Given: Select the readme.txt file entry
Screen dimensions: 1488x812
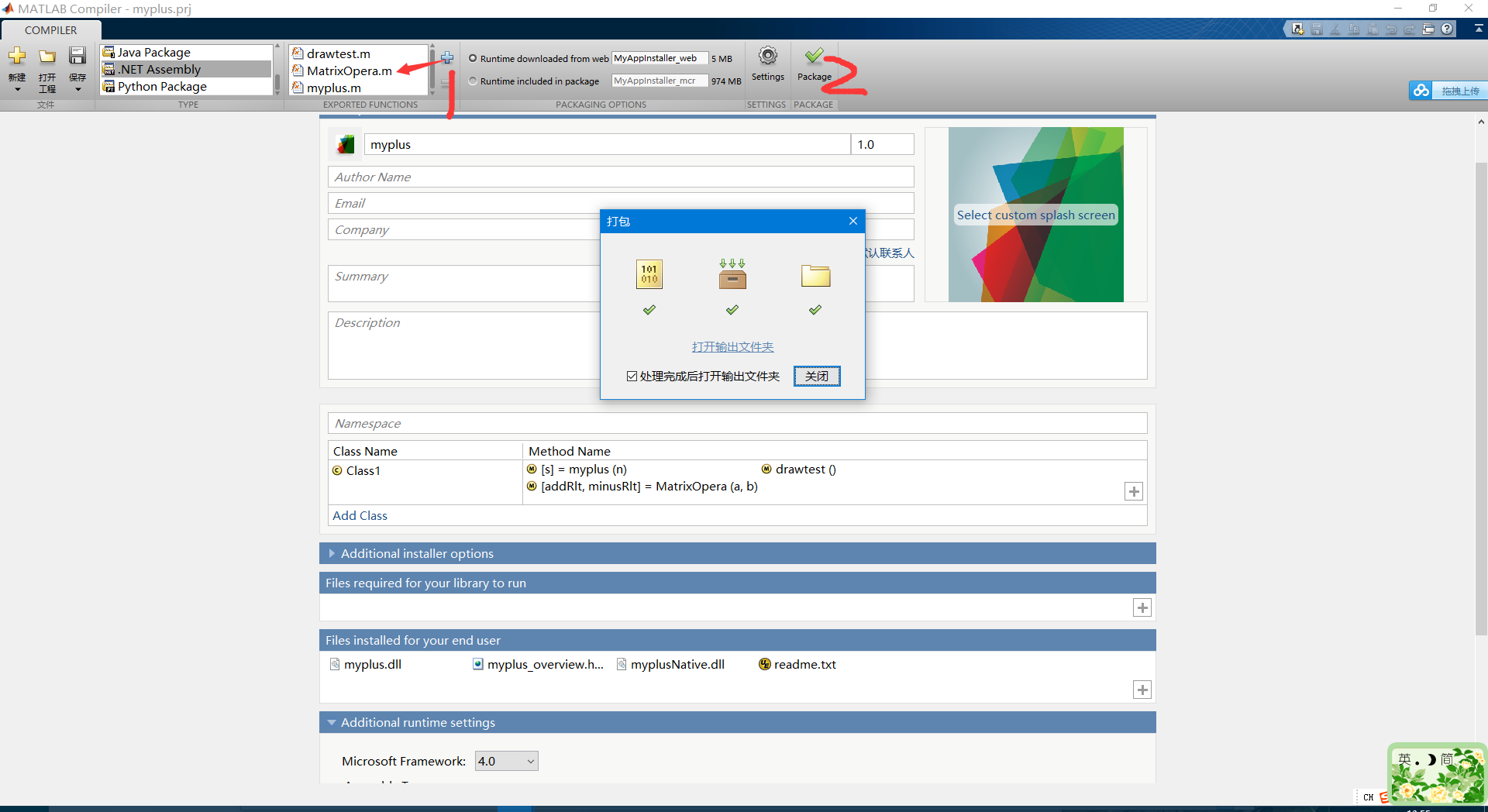Looking at the screenshot, I should pyautogui.click(x=797, y=664).
